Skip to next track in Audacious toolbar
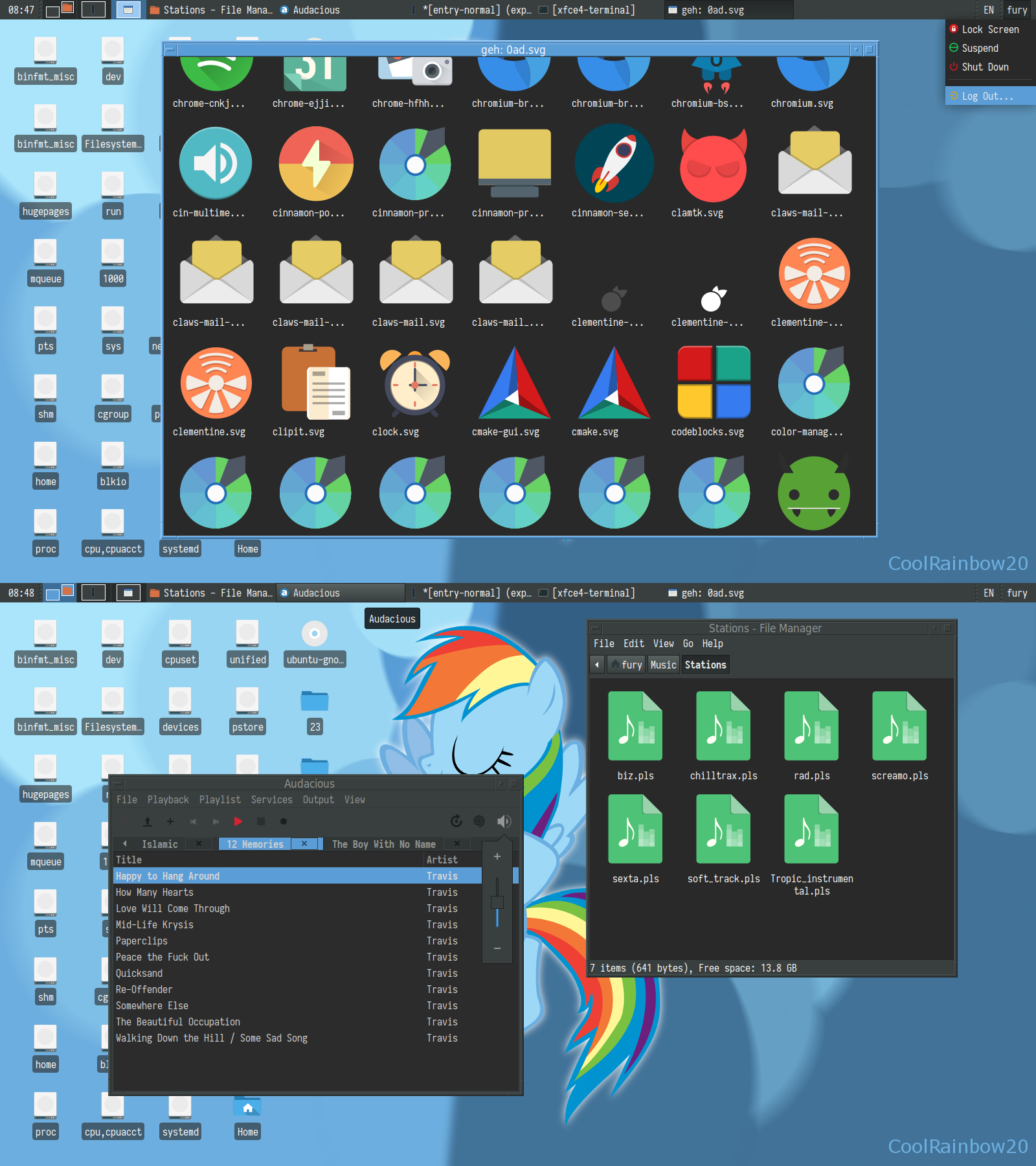The height and width of the screenshot is (1166, 1036). 216,821
